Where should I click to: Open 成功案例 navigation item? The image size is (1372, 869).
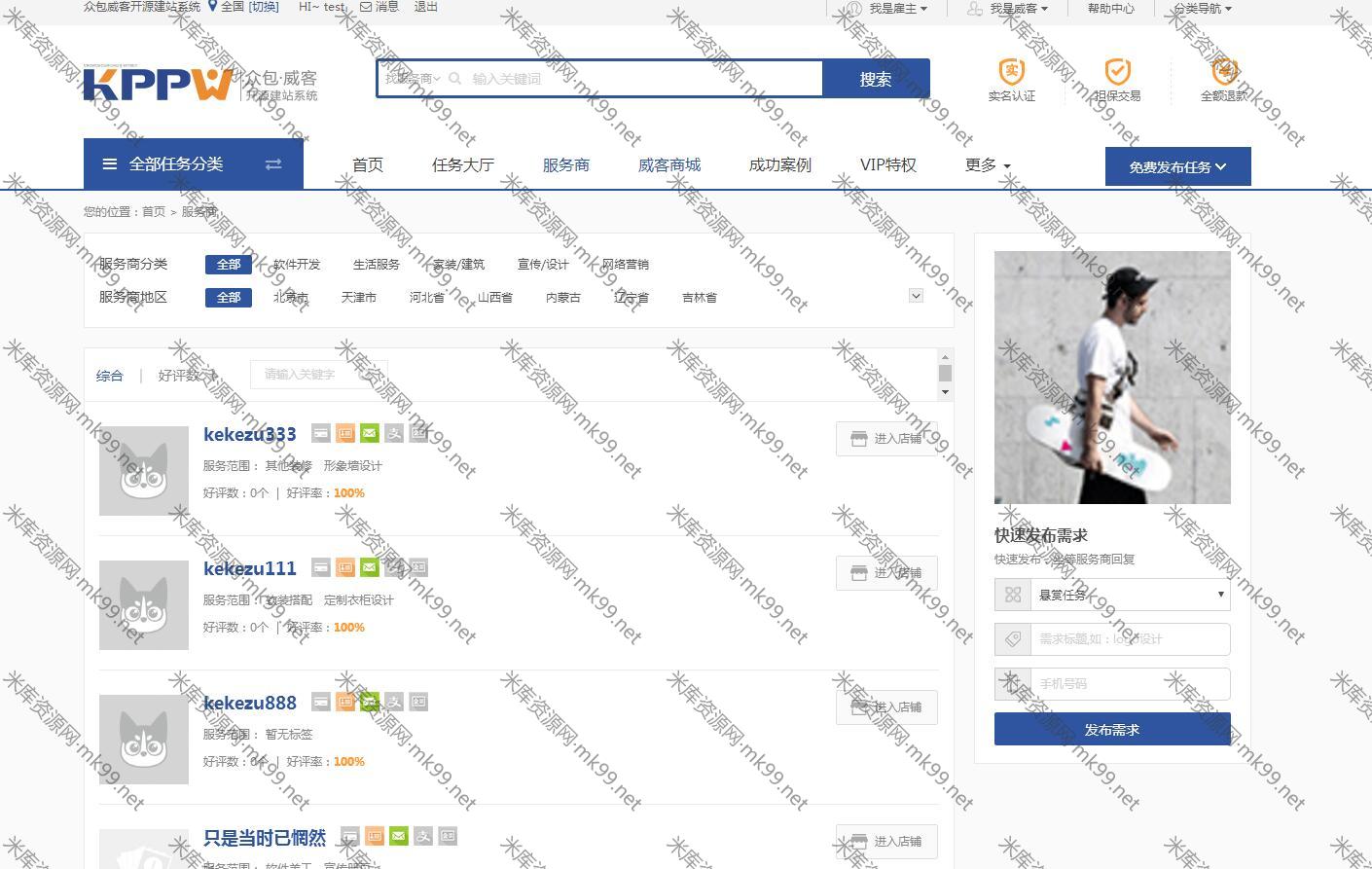[x=780, y=164]
